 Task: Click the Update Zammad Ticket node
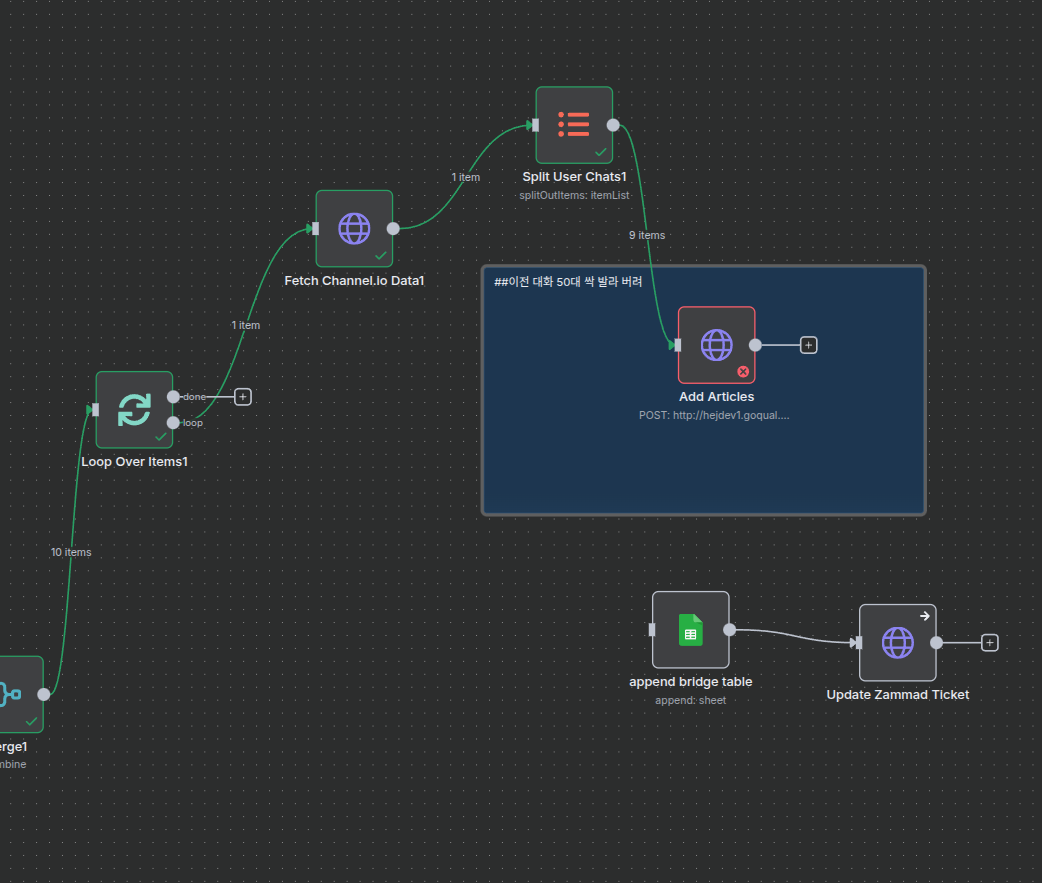pyautogui.click(x=897, y=642)
